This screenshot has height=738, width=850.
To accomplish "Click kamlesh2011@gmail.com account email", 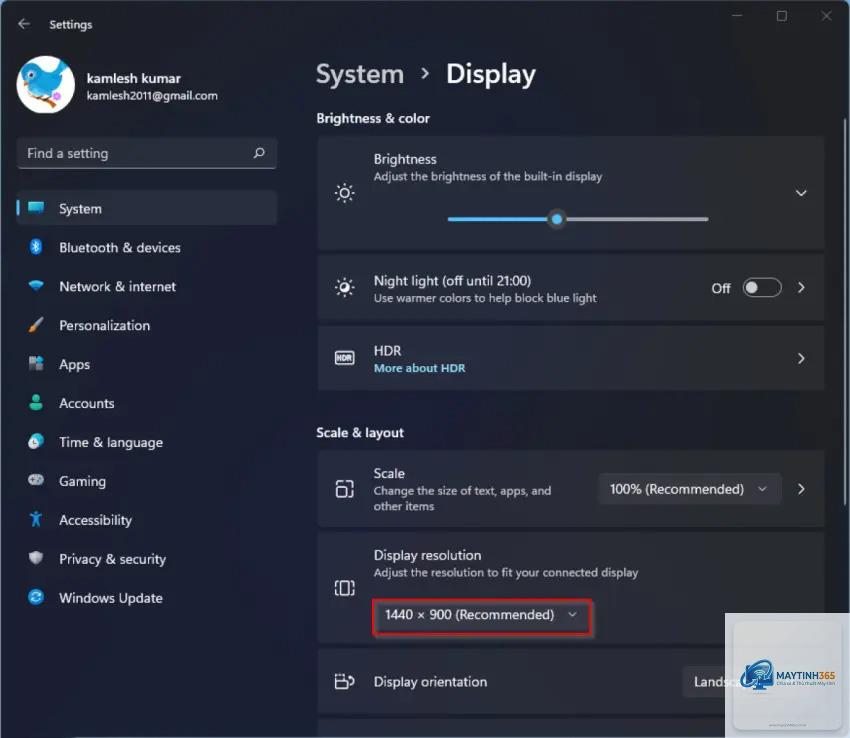I will [x=152, y=95].
